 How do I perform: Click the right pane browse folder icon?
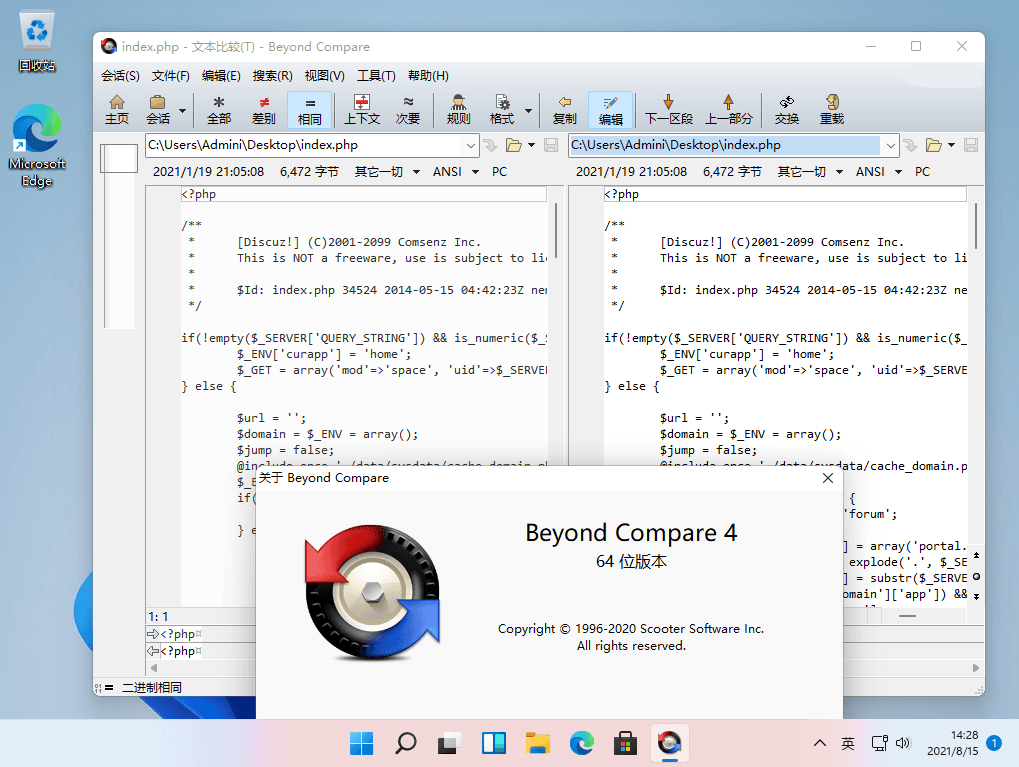point(934,145)
